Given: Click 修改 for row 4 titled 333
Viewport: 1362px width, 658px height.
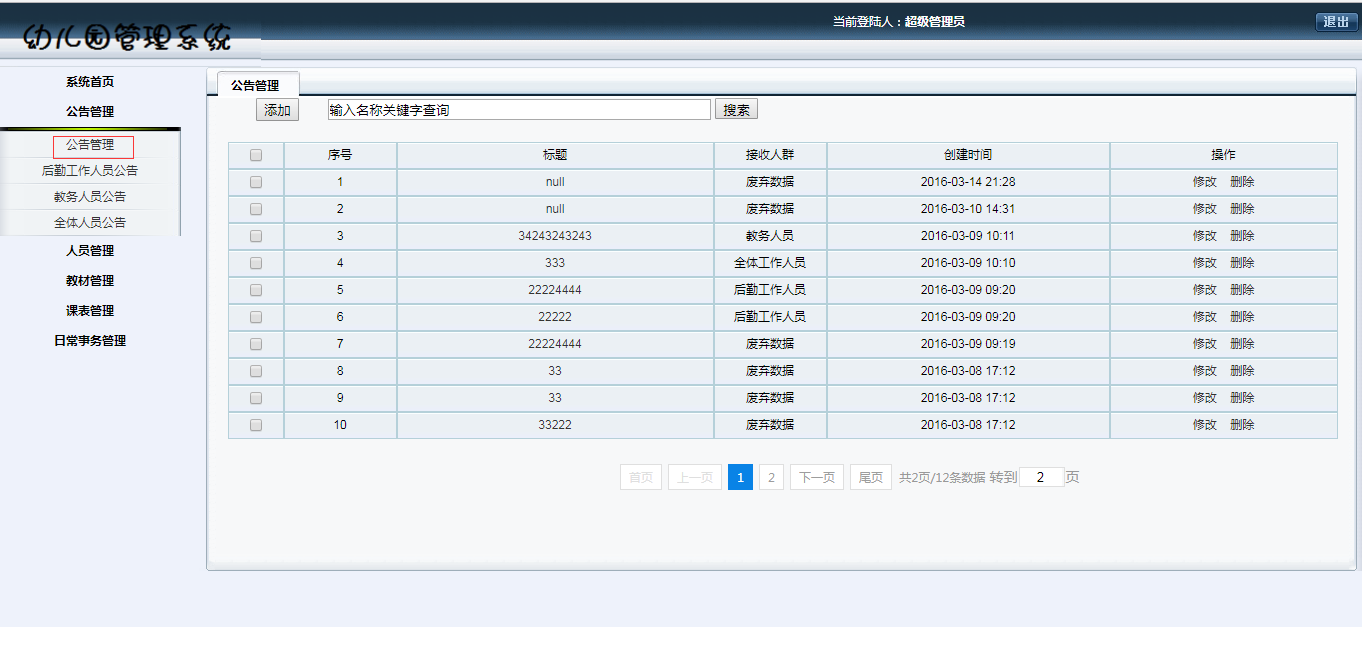Looking at the screenshot, I should pos(1205,263).
